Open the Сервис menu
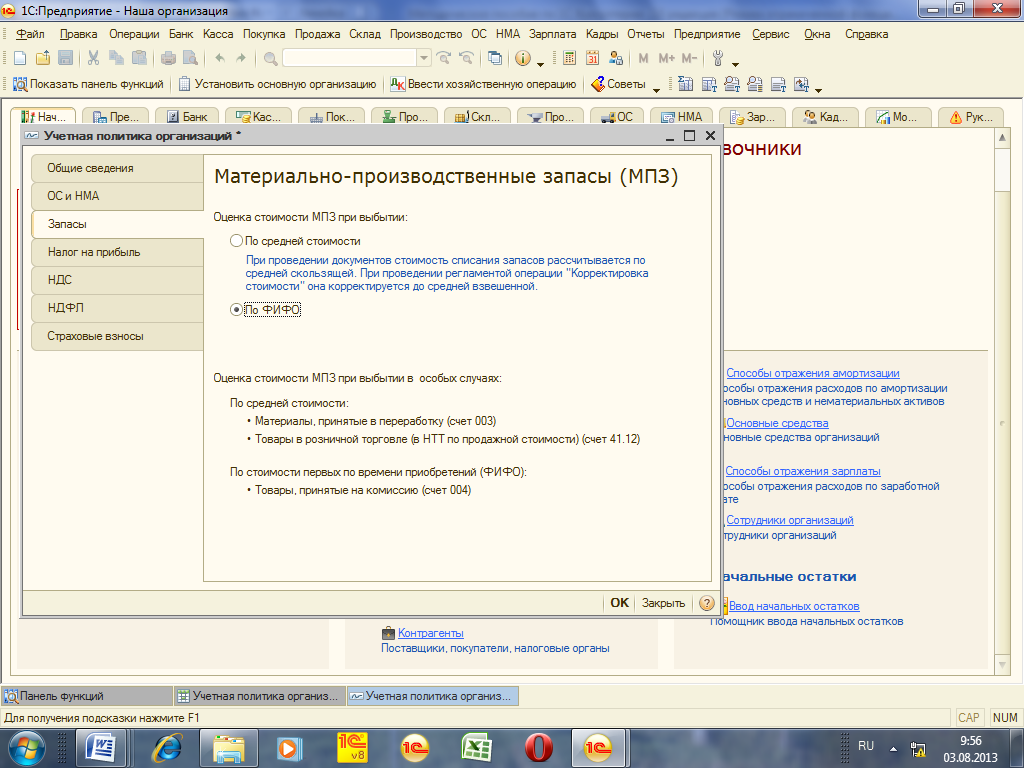The image size is (1024, 768). pos(771,34)
